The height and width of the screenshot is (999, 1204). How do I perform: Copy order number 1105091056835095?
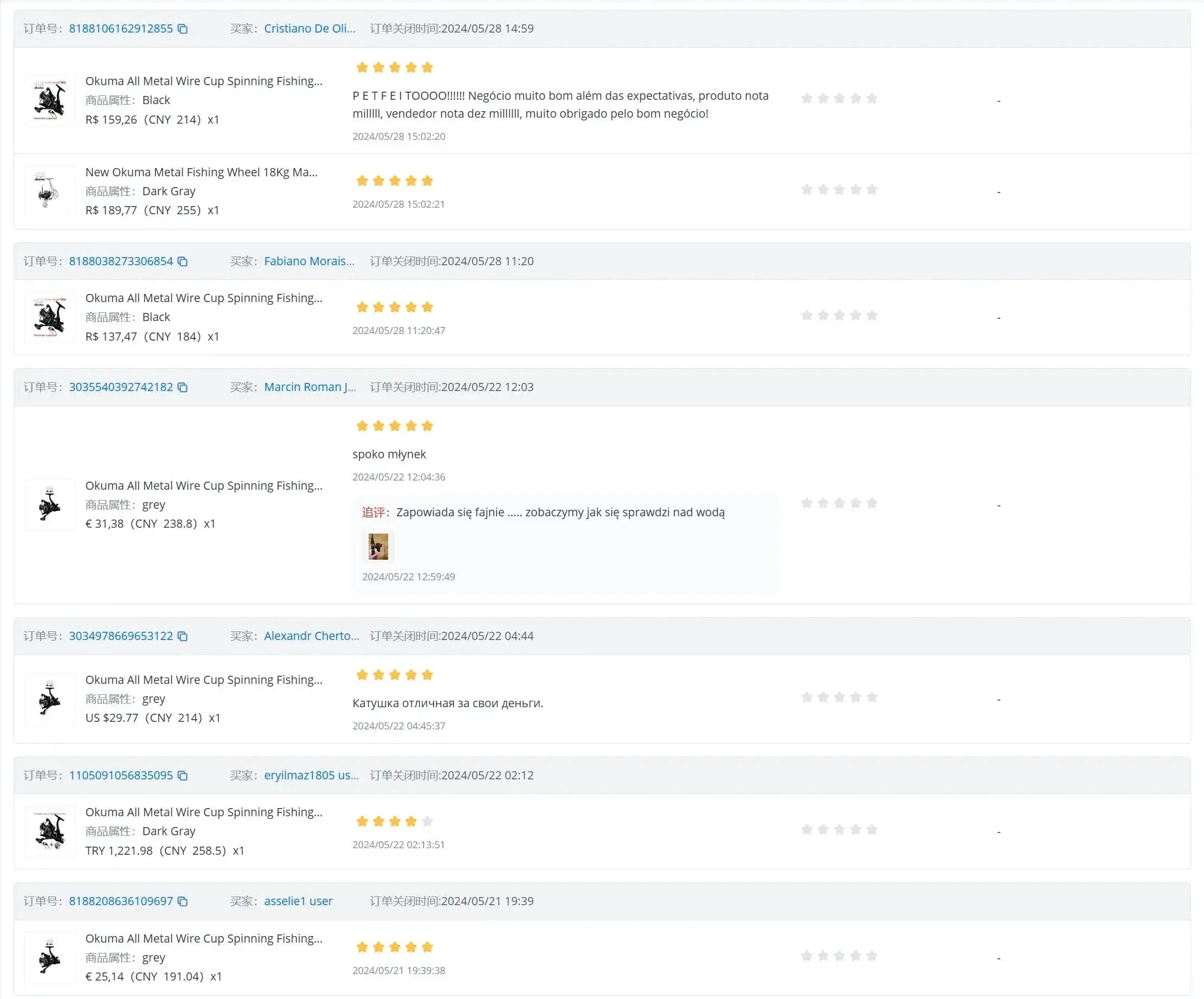point(182,776)
